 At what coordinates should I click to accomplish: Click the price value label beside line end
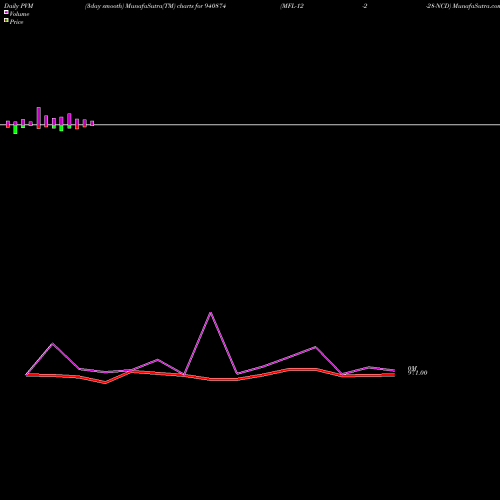tap(417, 373)
